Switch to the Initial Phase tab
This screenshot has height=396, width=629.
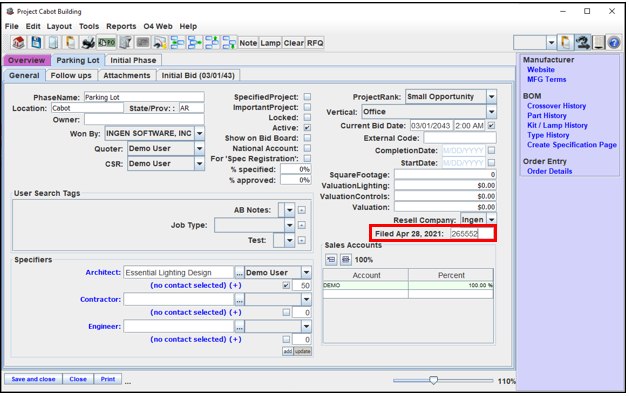133,60
